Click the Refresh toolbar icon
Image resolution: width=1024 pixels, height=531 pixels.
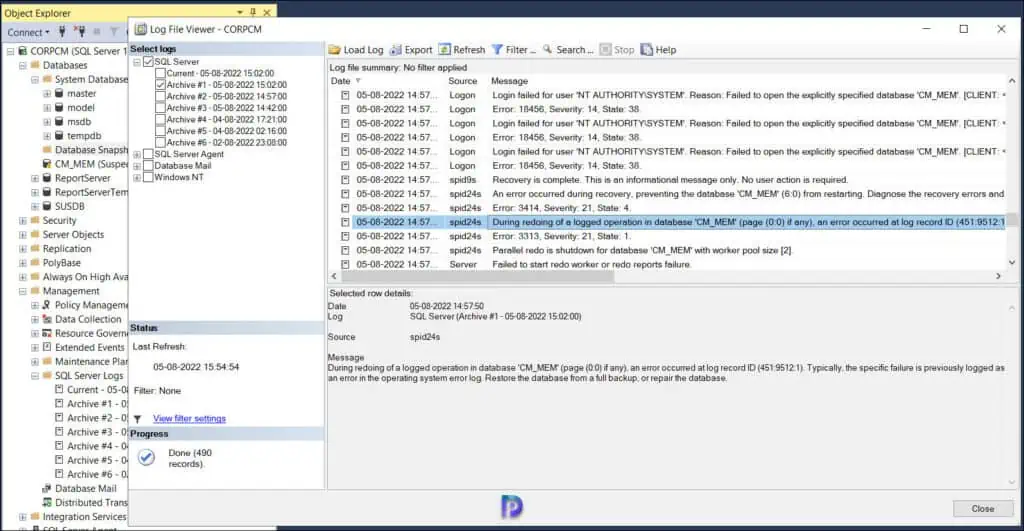click(444, 50)
